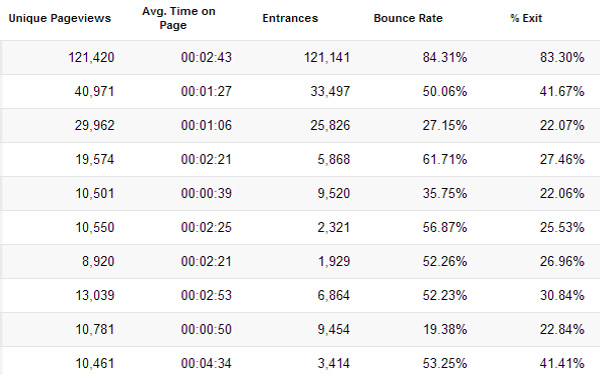Sort by Unique Pageviews column header
Viewport: 600px width, 375px height.
coord(60,18)
